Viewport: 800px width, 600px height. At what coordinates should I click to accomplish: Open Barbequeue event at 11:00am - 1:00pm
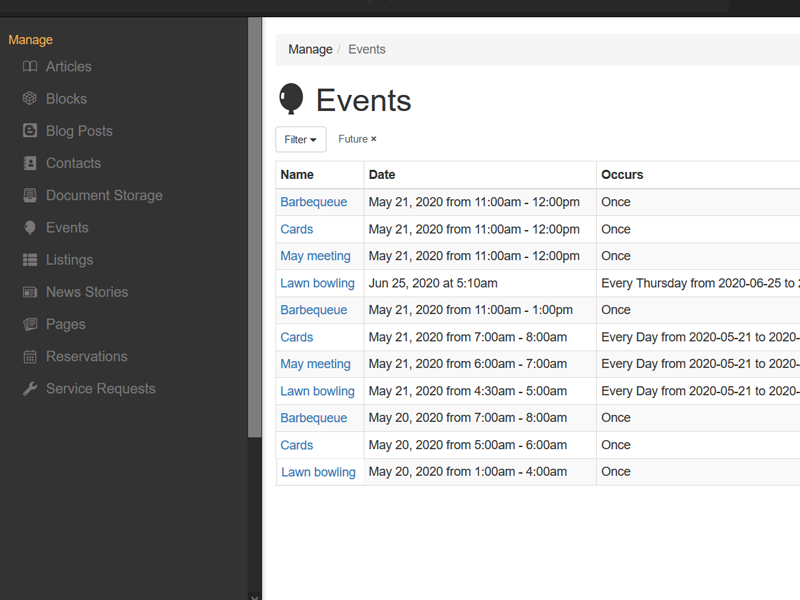(x=314, y=310)
